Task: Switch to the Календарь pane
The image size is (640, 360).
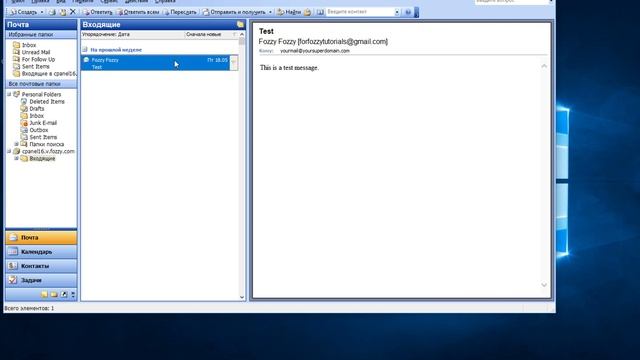Action: 41,252
